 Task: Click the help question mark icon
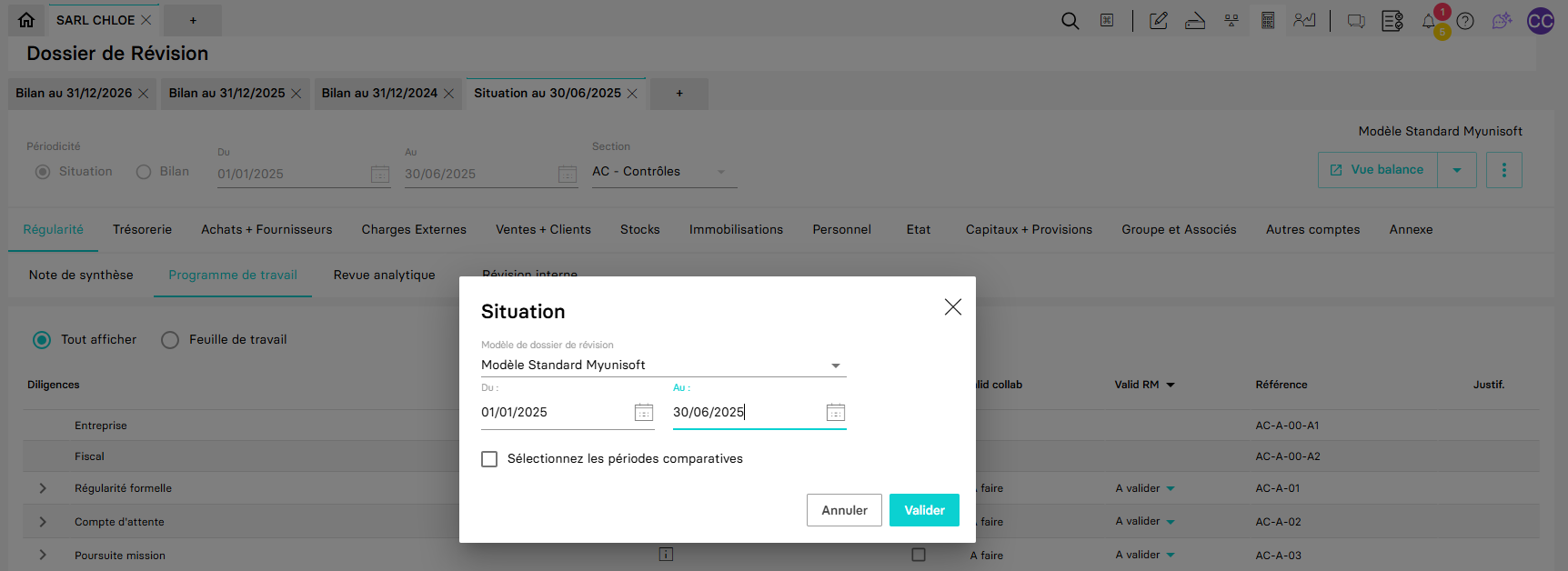[1464, 21]
